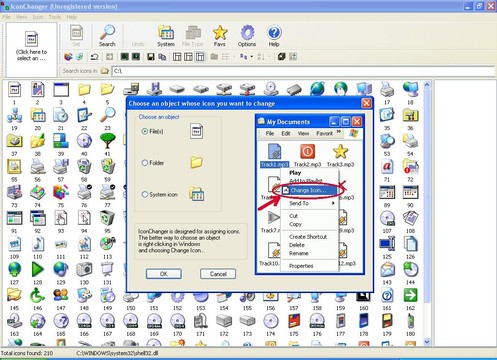Image resolution: width=497 pixels, height=360 pixels.
Task: Select icon 5, the open yellow folder
Action: coord(107,90)
